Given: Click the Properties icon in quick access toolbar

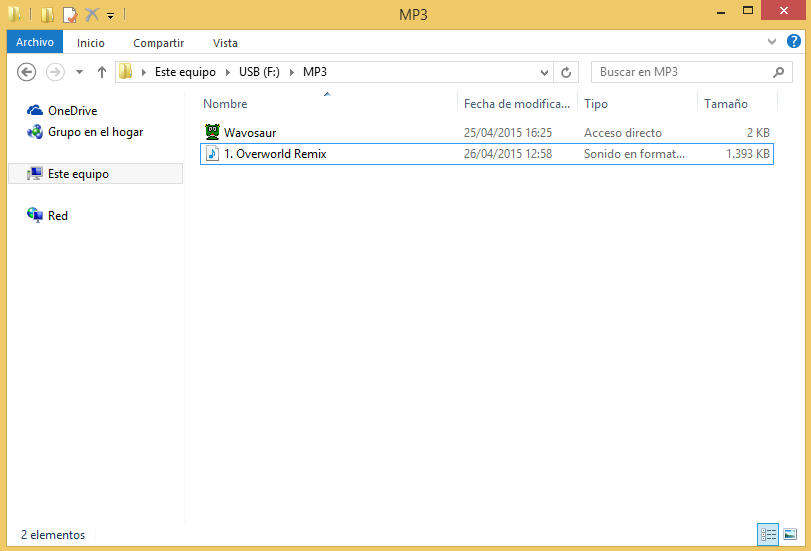Looking at the screenshot, I should click(x=69, y=15).
